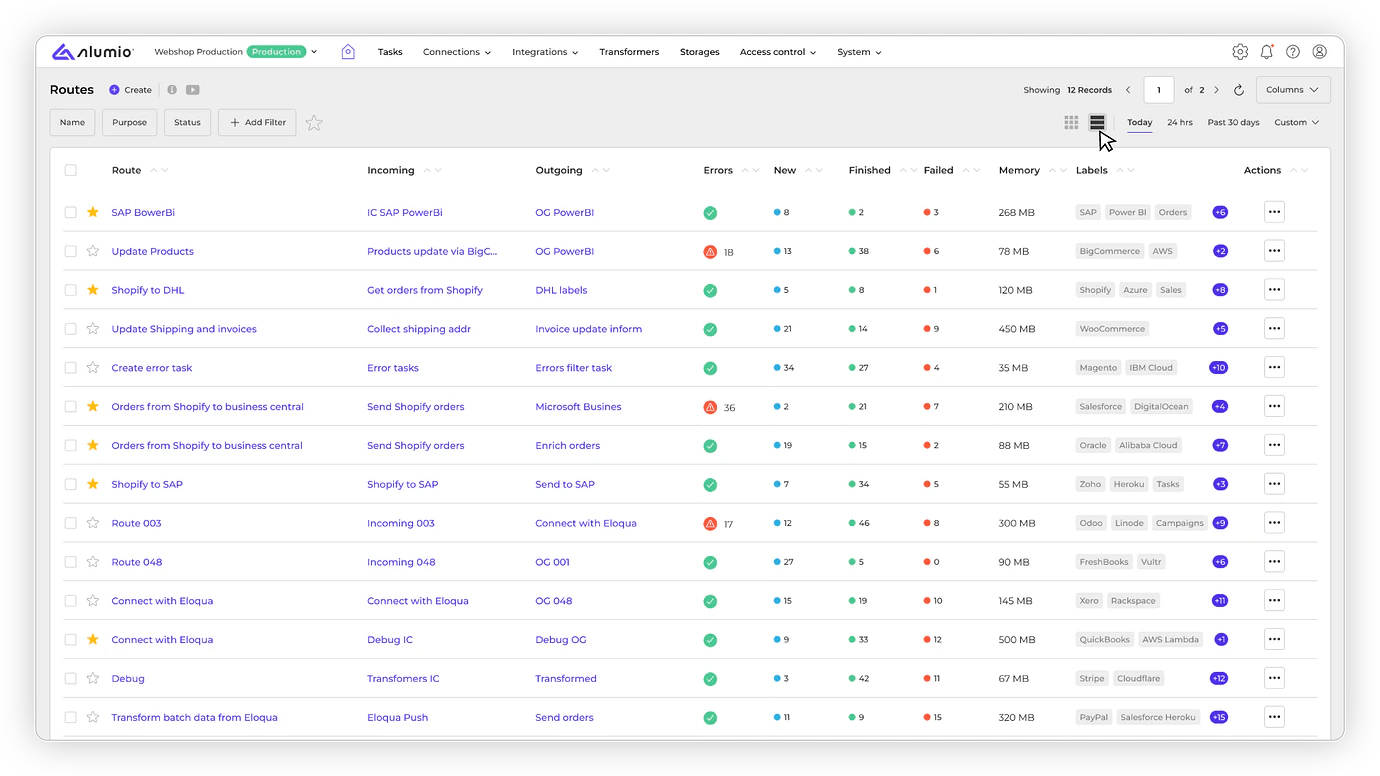Open the Webshop Production environment dropdown
The height and width of the screenshot is (776, 1380).
pyautogui.click(x=236, y=52)
